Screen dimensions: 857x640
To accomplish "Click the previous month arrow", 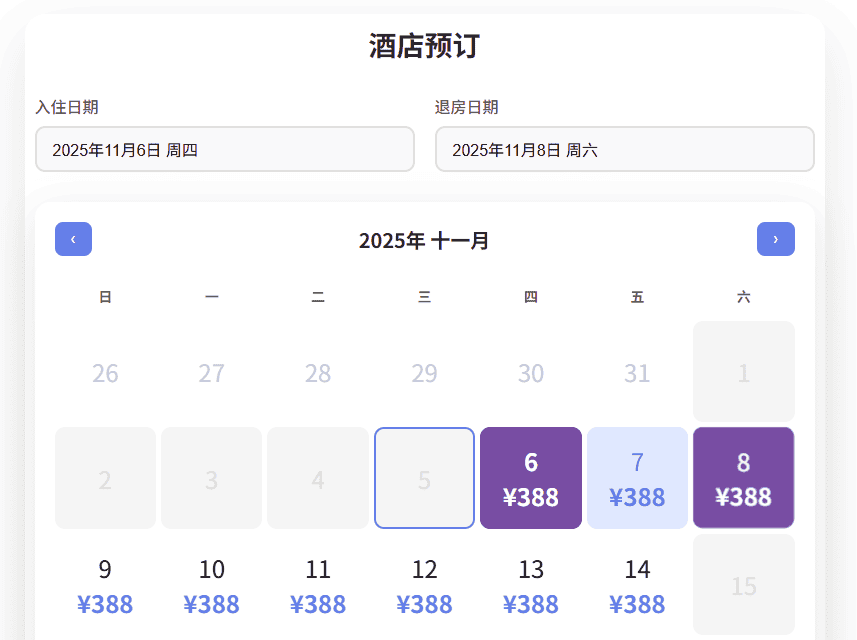I will point(72,239).
